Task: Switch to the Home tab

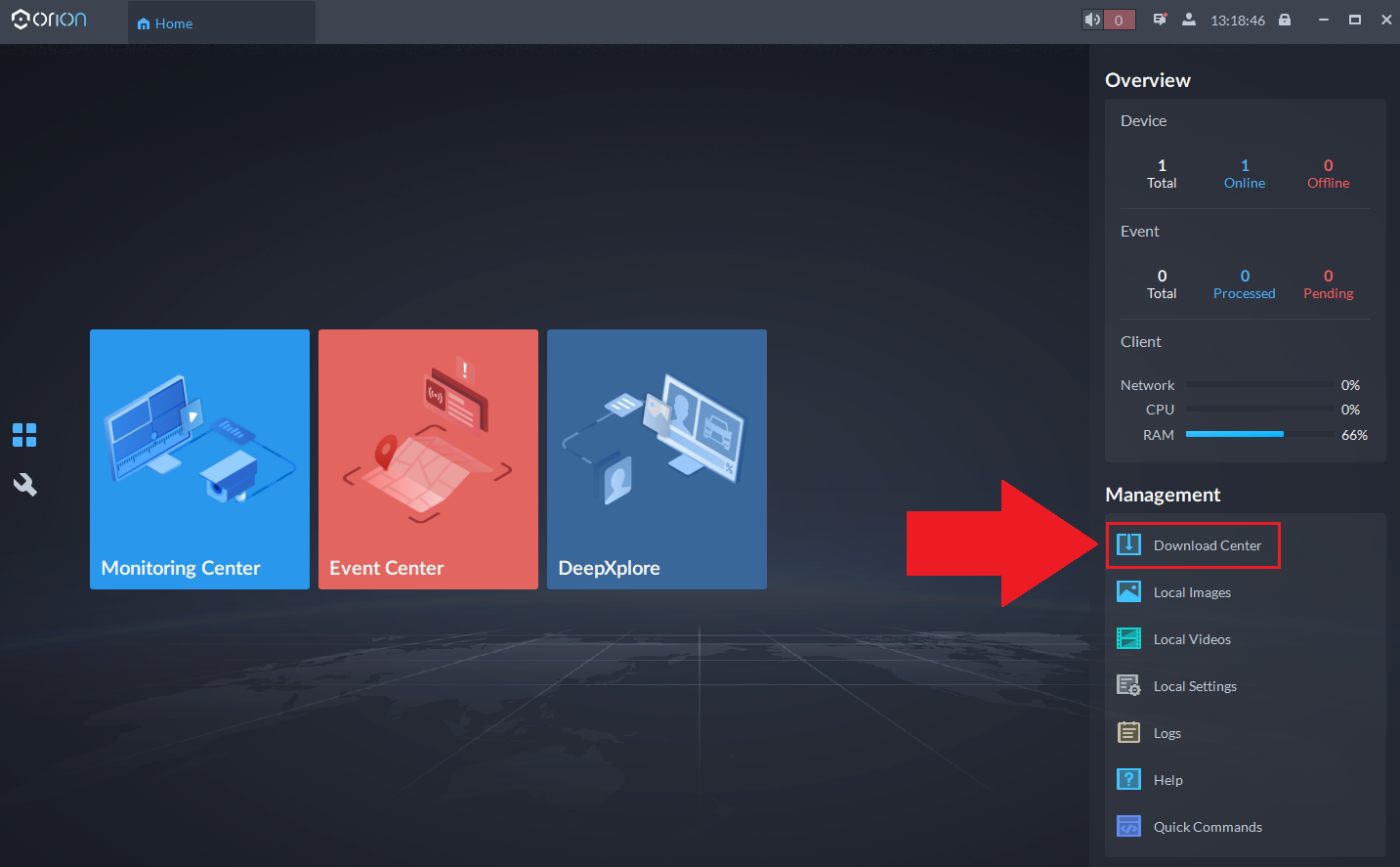Action: (164, 22)
